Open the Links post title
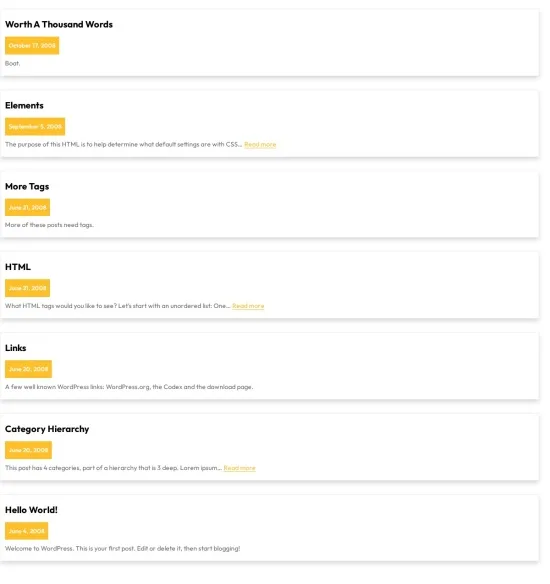This screenshot has width=550, height=584. pyautogui.click(x=16, y=348)
